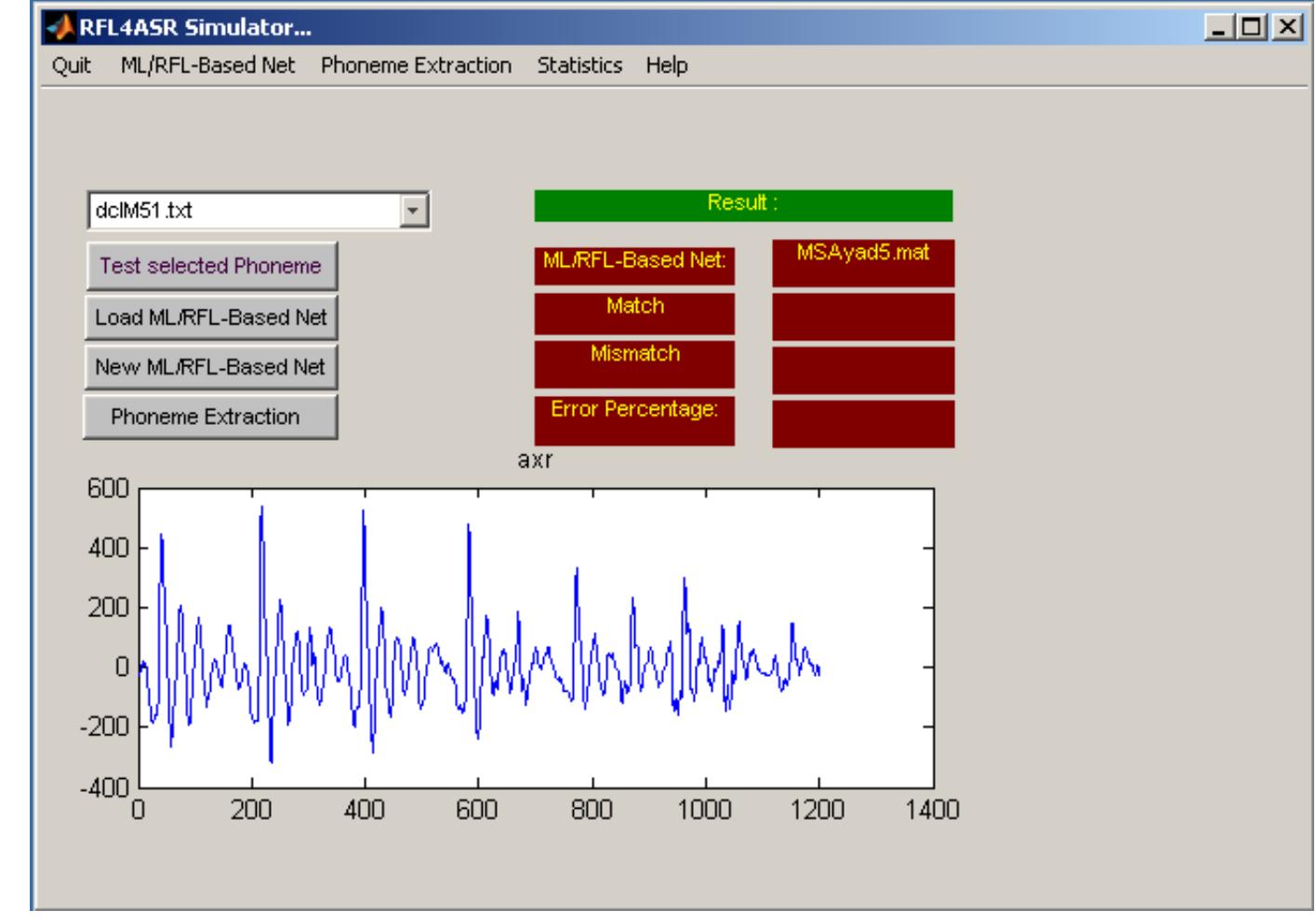Open the ML/RFL-Based Net menu in the menu bar

207,66
